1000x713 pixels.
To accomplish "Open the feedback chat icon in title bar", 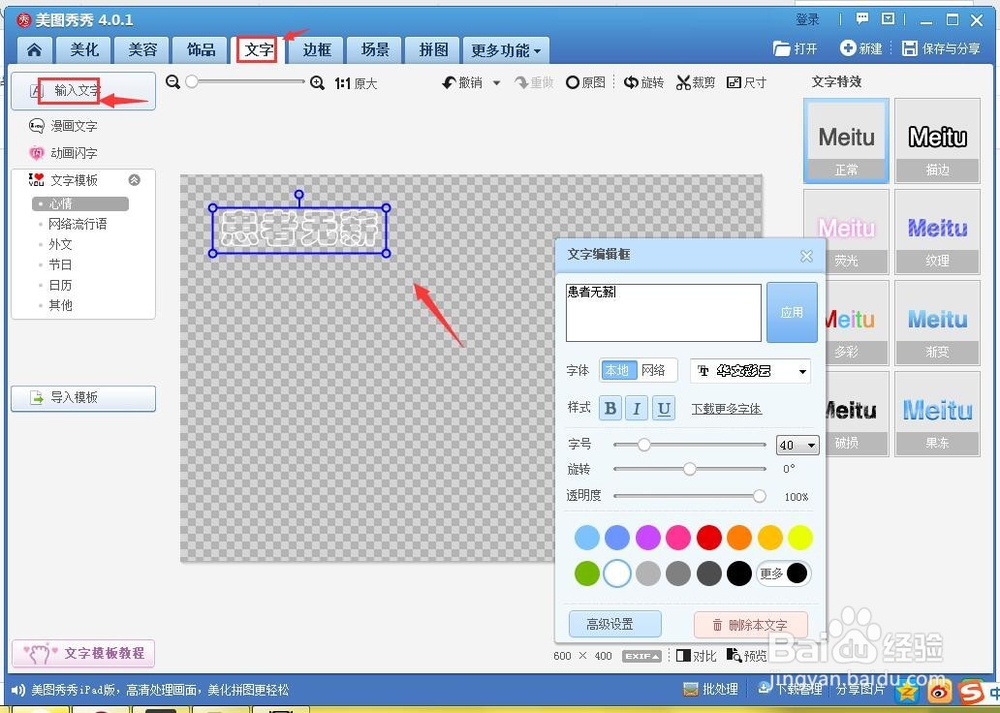I will tap(862, 18).
